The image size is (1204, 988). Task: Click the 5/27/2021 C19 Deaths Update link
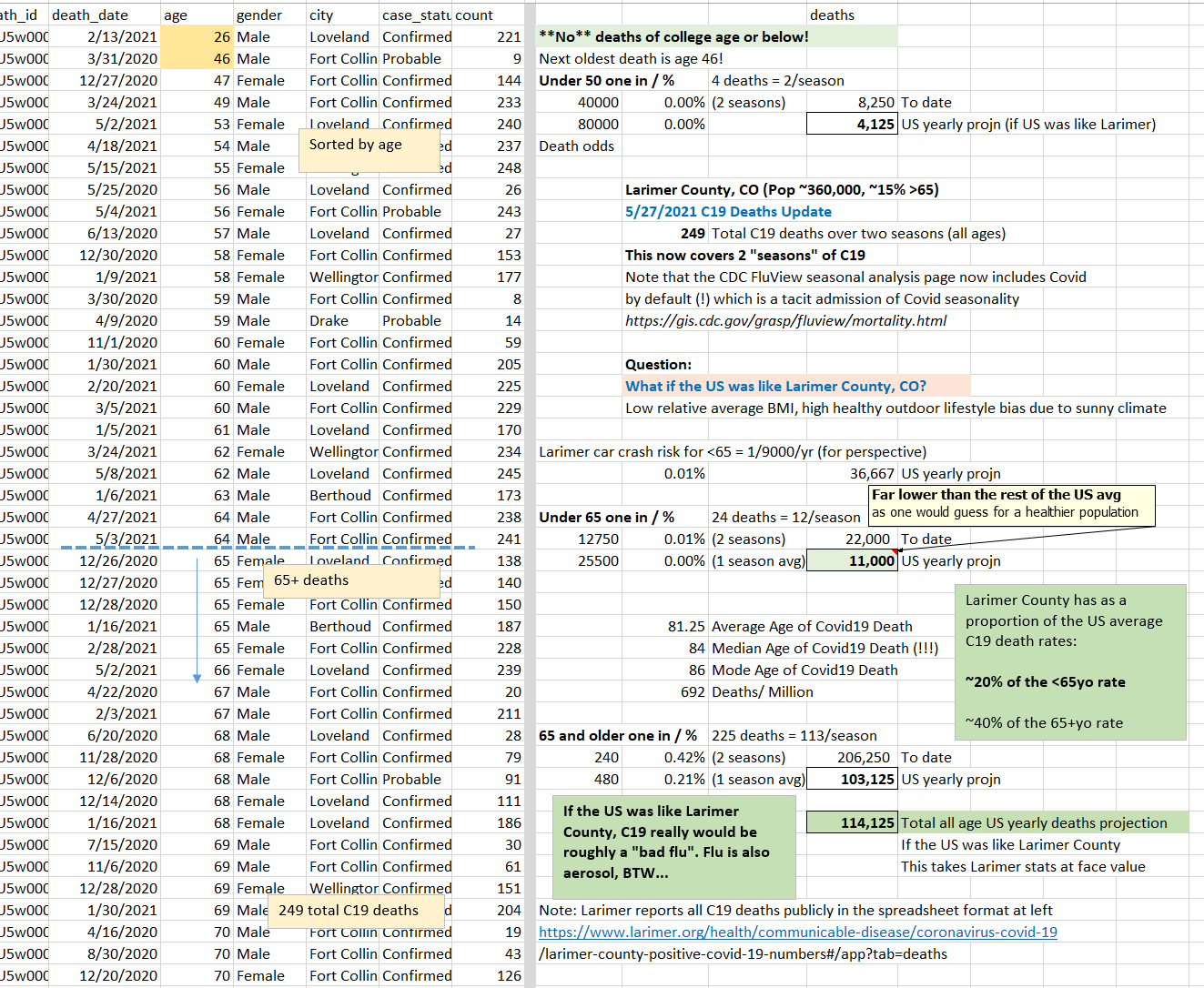(x=728, y=211)
